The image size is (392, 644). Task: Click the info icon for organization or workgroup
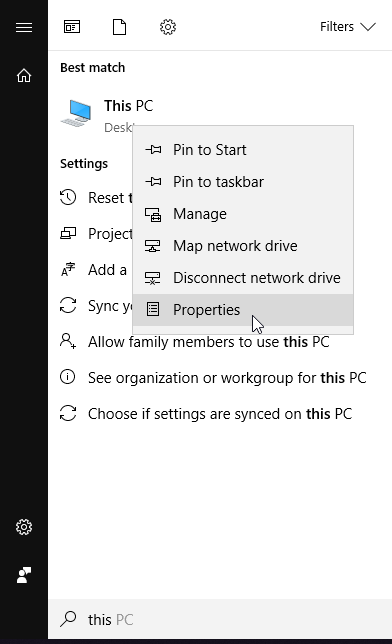click(67, 377)
